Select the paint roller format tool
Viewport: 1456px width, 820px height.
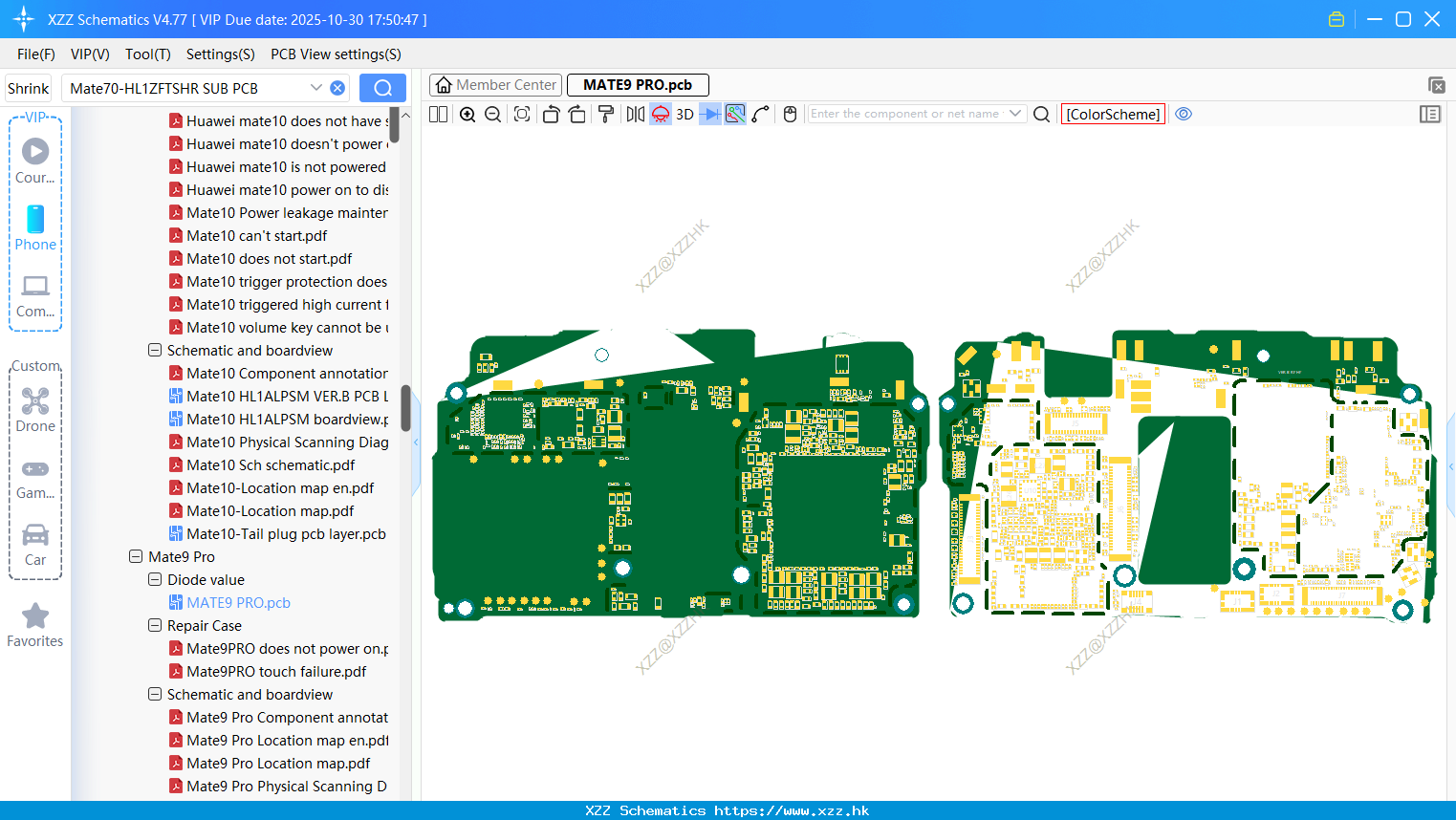[x=606, y=114]
